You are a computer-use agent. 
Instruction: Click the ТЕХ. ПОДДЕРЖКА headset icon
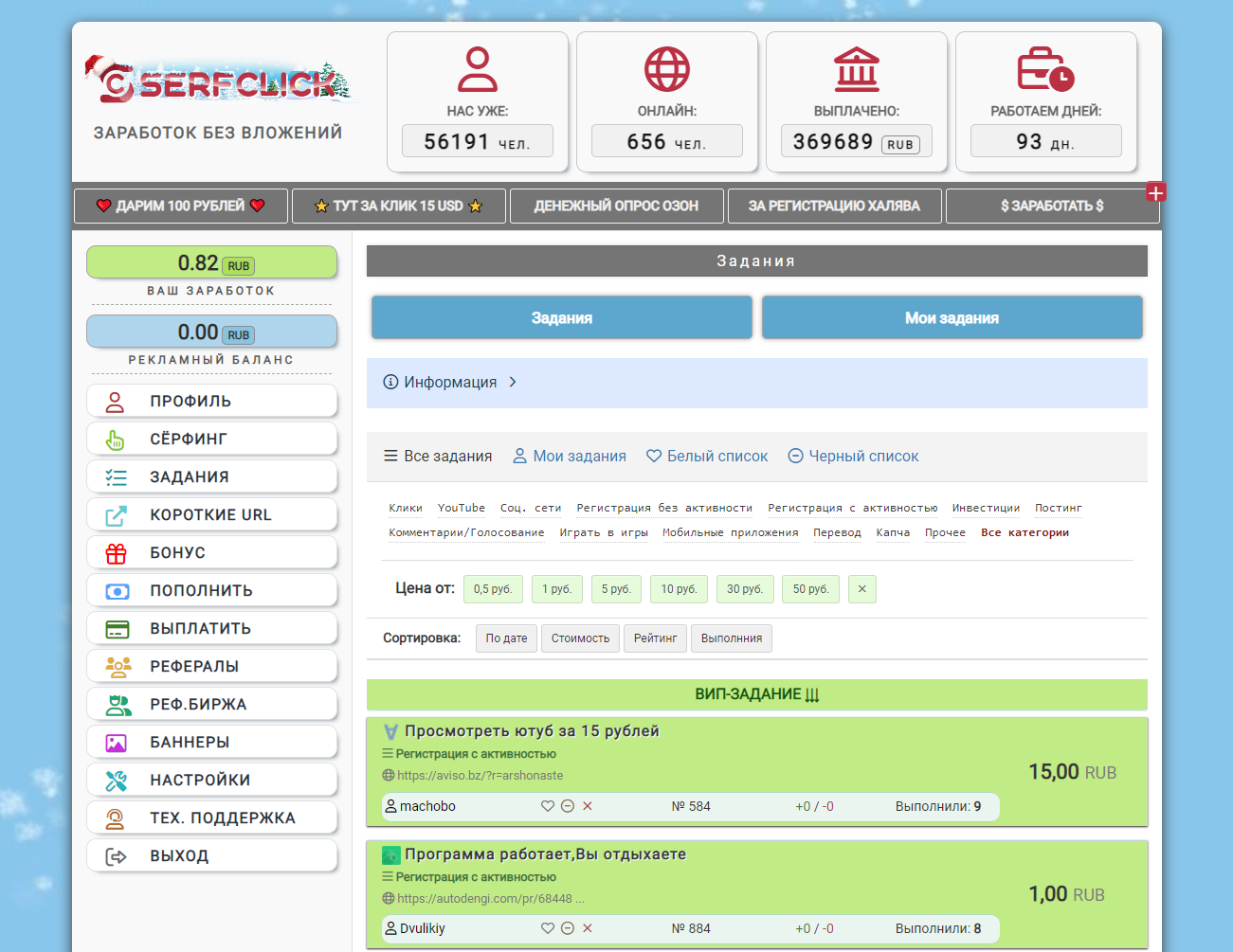(x=115, y=818)
